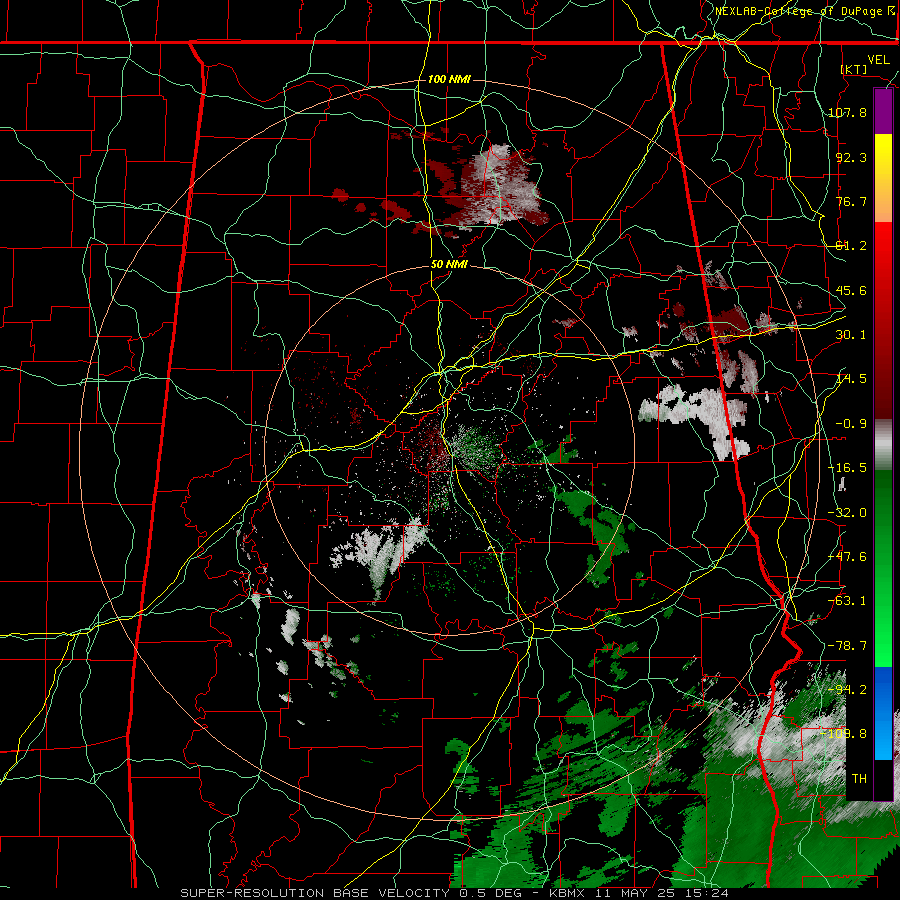Select the [KT] units label
The image size is (900, 900).
854,69
